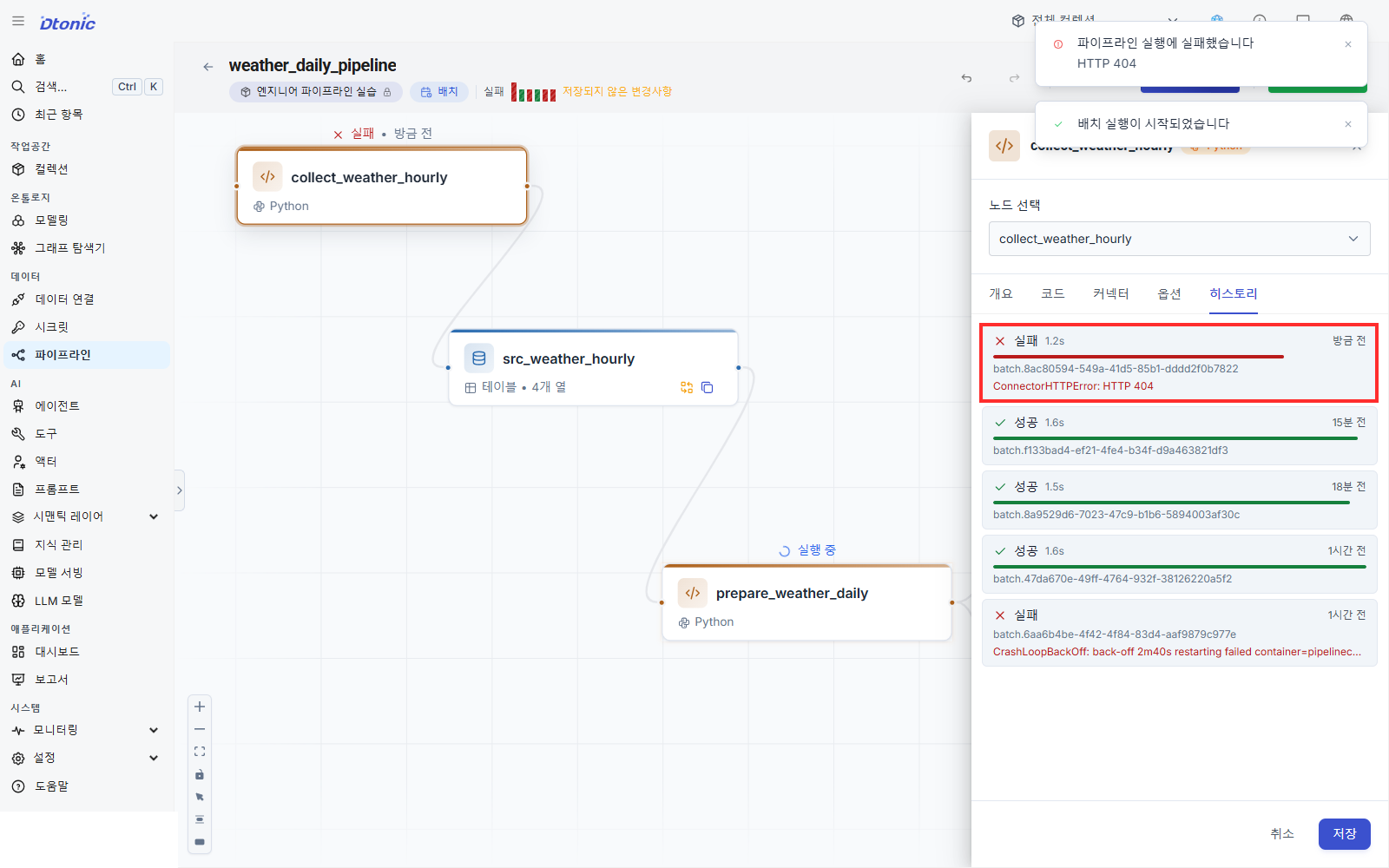Viewport: 1389px width, 868px height.
Task: Expand 시맨틱 레이어 menu chevron
Action: pos(154,516)
